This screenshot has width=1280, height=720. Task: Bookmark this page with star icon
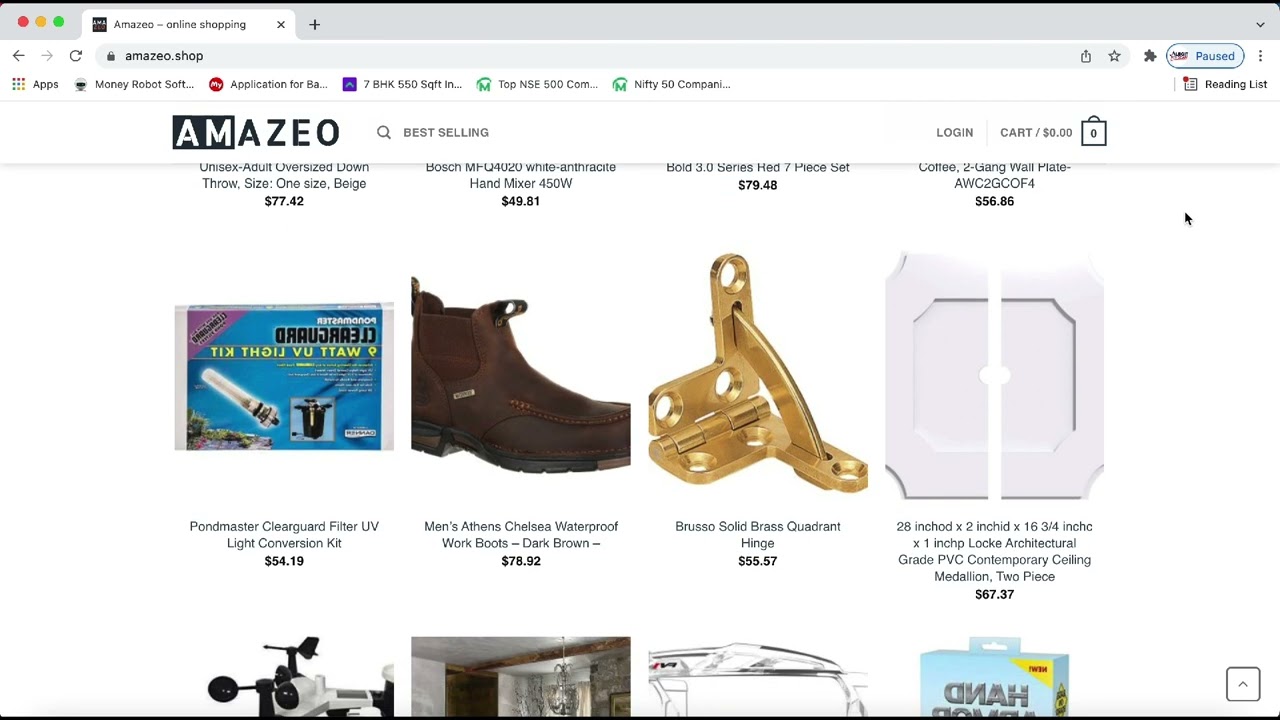tap(1114, 56)
